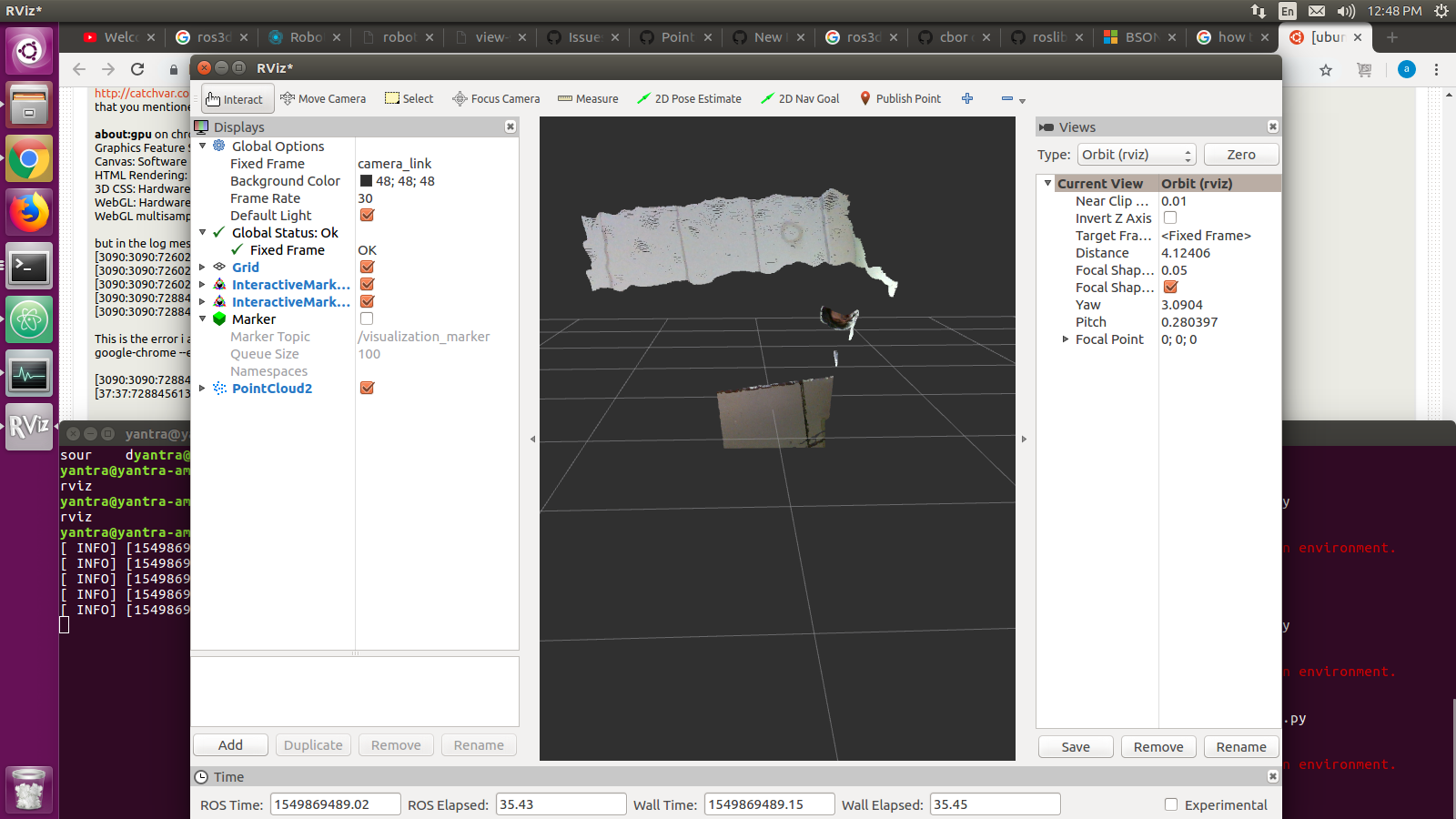Add a new tool with plus icon
This screenshot has width=1456, height=819.
pyautogui.click(x=967, y=98)
